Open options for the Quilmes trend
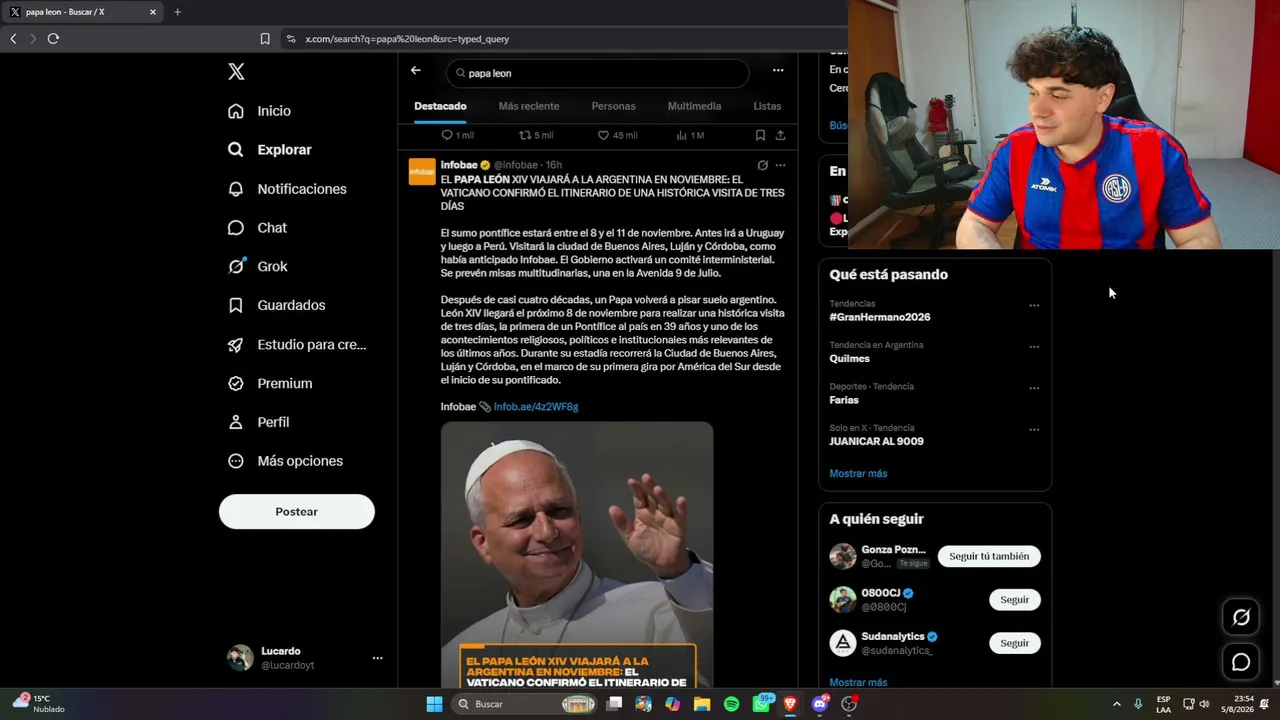 click(x=1034, y=347)
